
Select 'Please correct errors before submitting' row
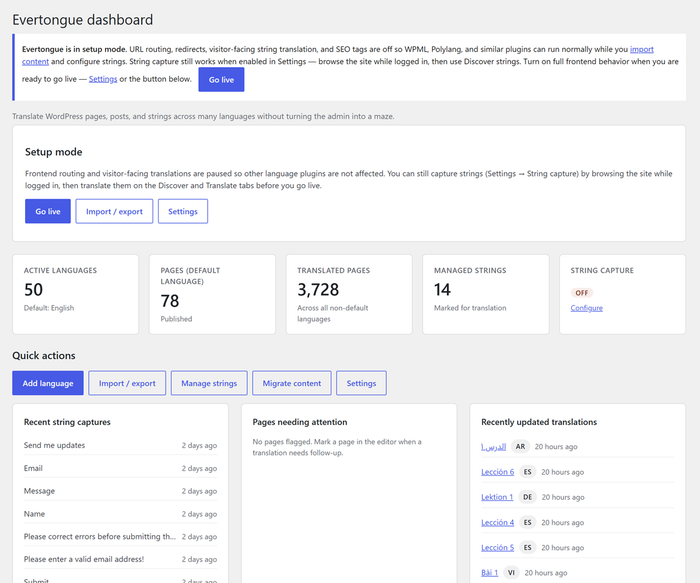coord(121,537)
